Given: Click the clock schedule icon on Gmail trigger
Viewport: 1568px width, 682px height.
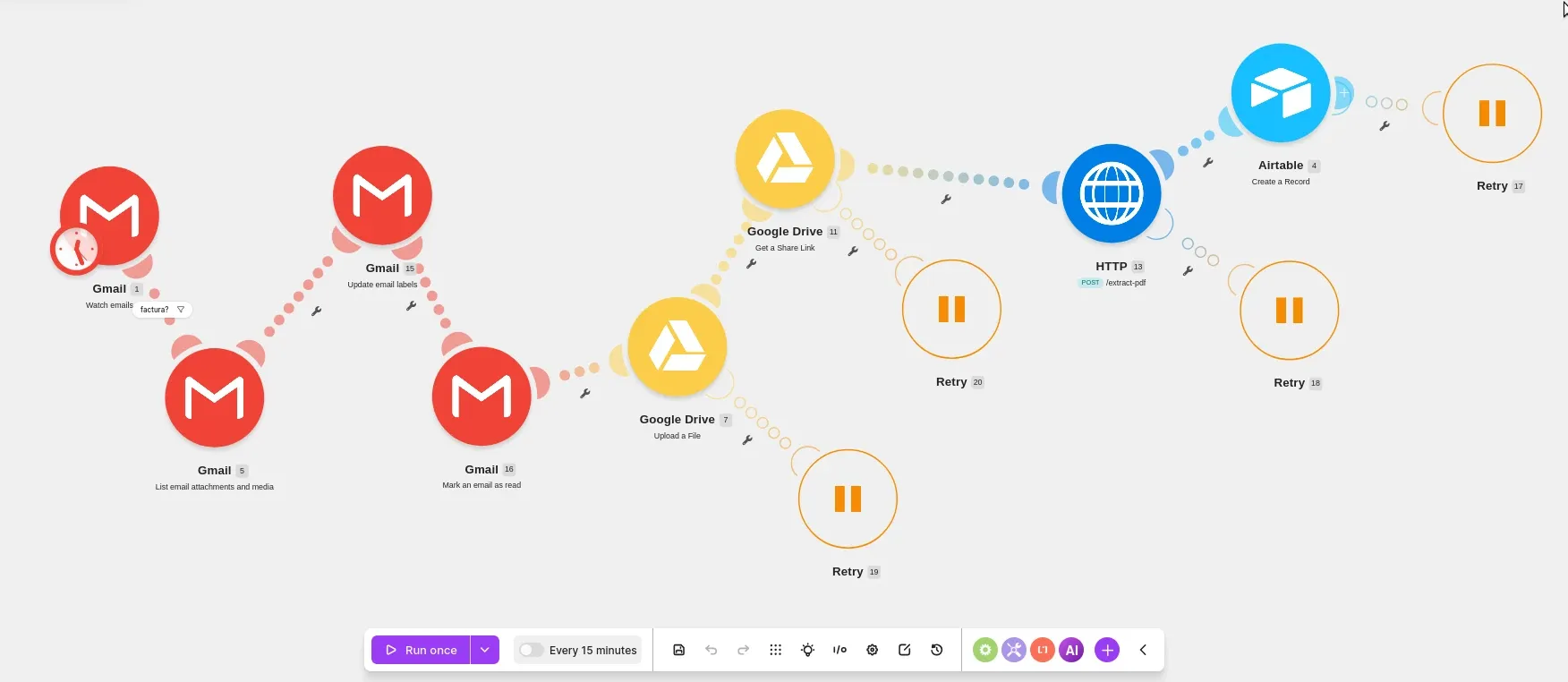Looking at the screenshot, I should 75,250.
